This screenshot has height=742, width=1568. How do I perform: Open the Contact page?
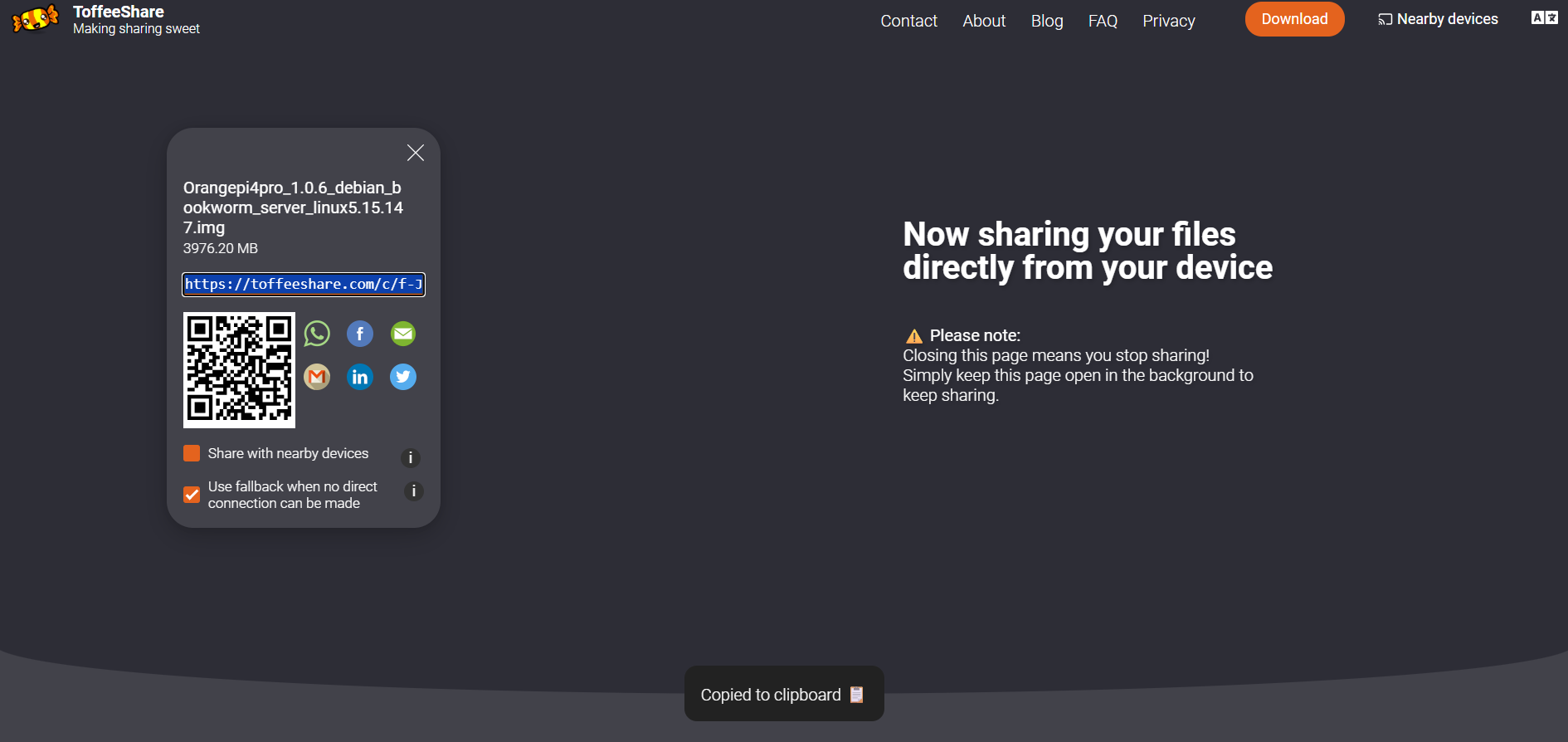click(x=908, y=21)
